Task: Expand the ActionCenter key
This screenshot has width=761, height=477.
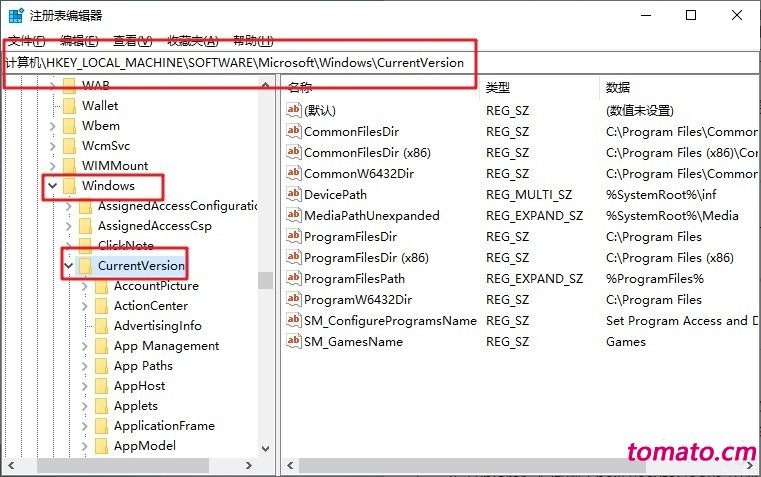Action: coord(84,306)
